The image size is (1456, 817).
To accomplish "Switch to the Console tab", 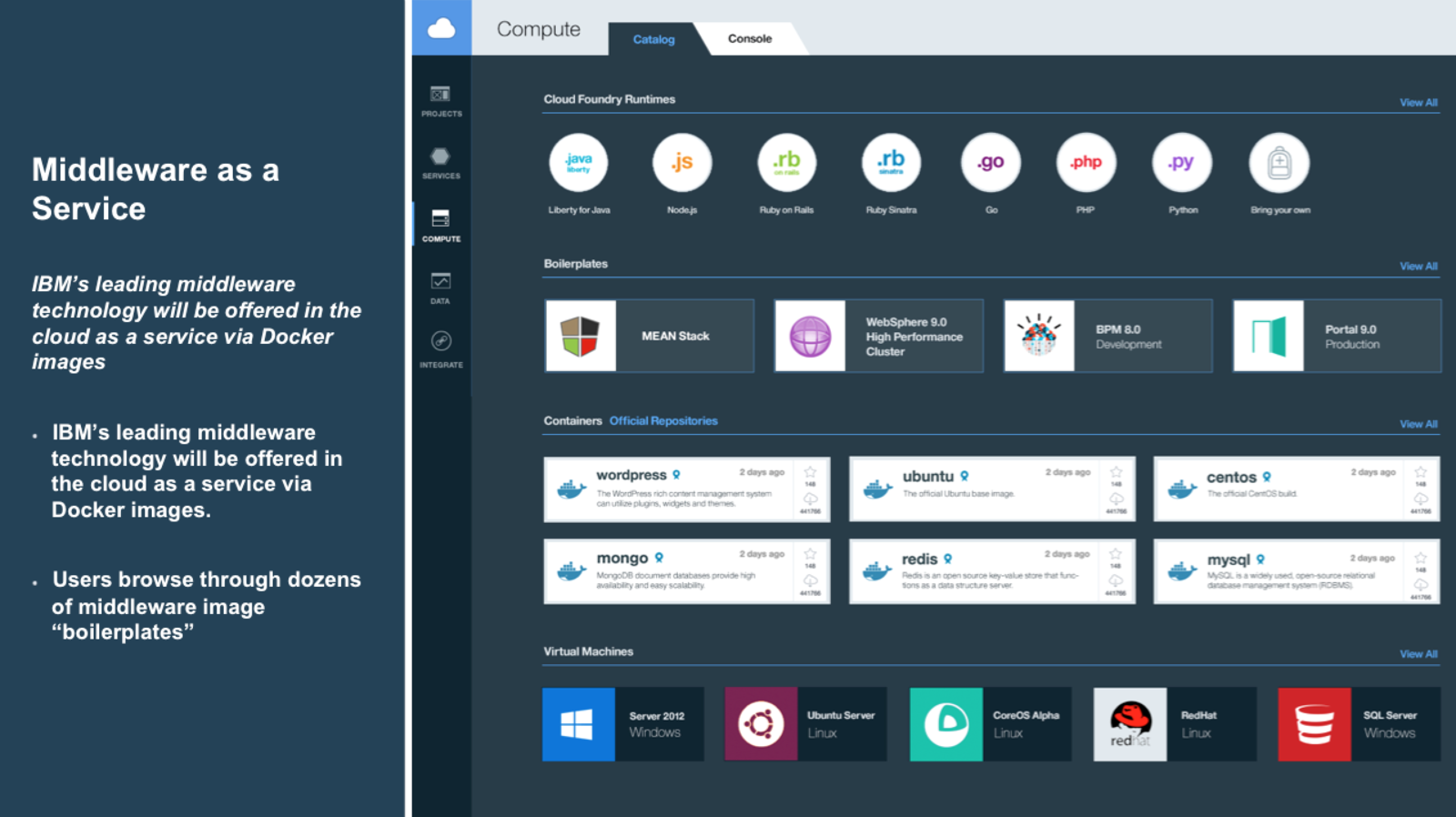I will click(x=750, y=38).
